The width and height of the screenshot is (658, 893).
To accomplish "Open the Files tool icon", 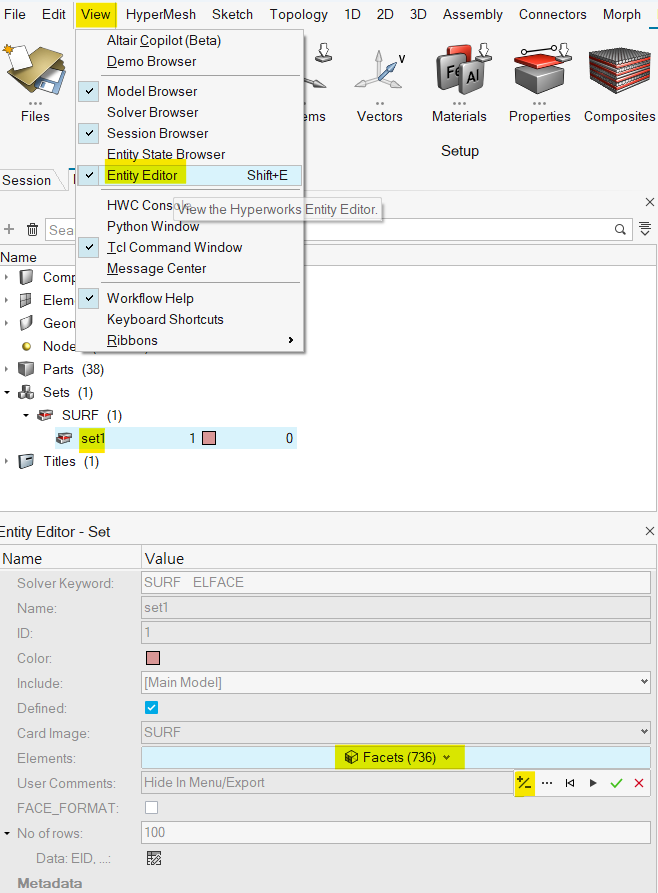I will (35, 69).
